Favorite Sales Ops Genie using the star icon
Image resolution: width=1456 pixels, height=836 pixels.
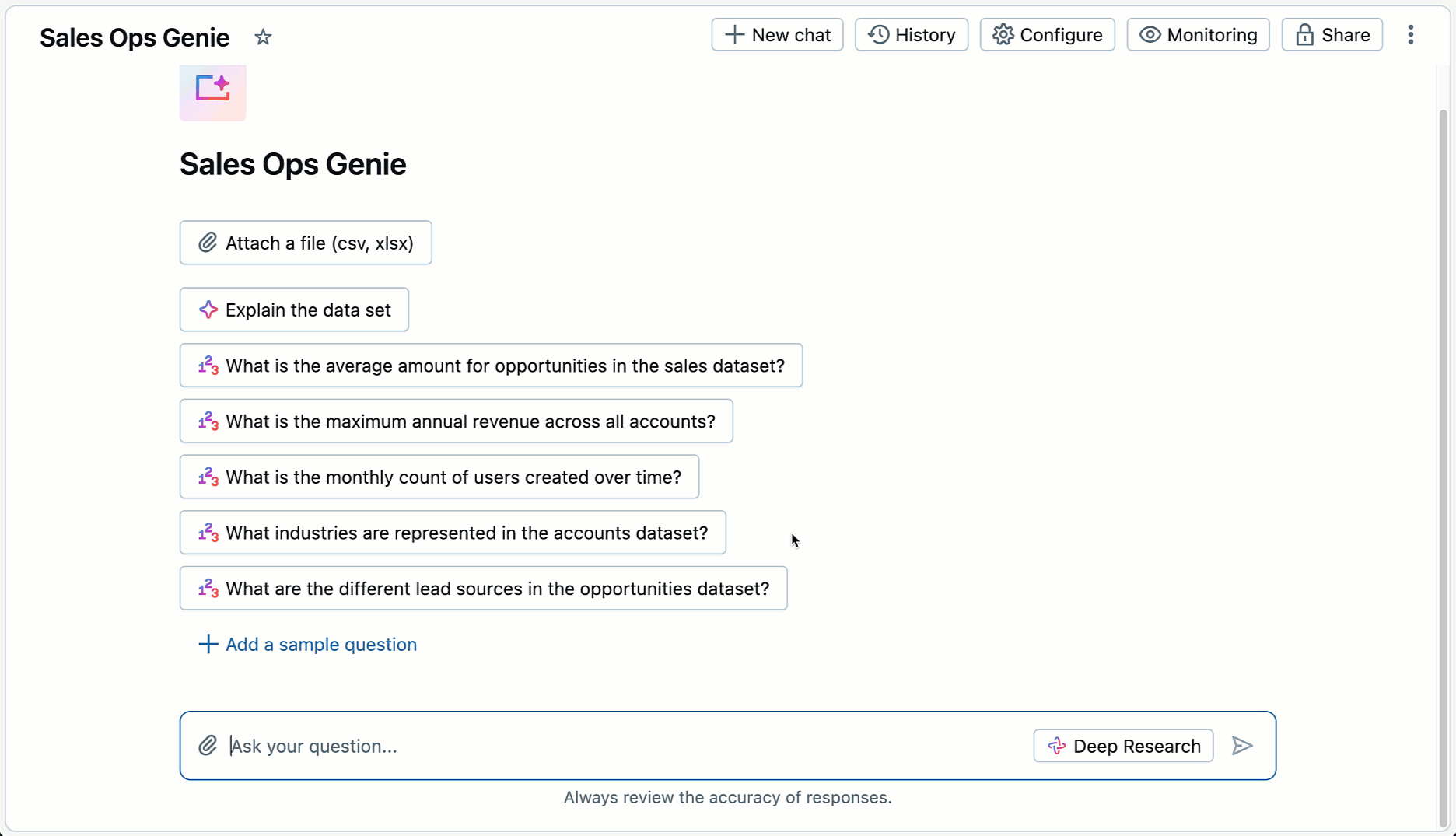pos(263,37)
